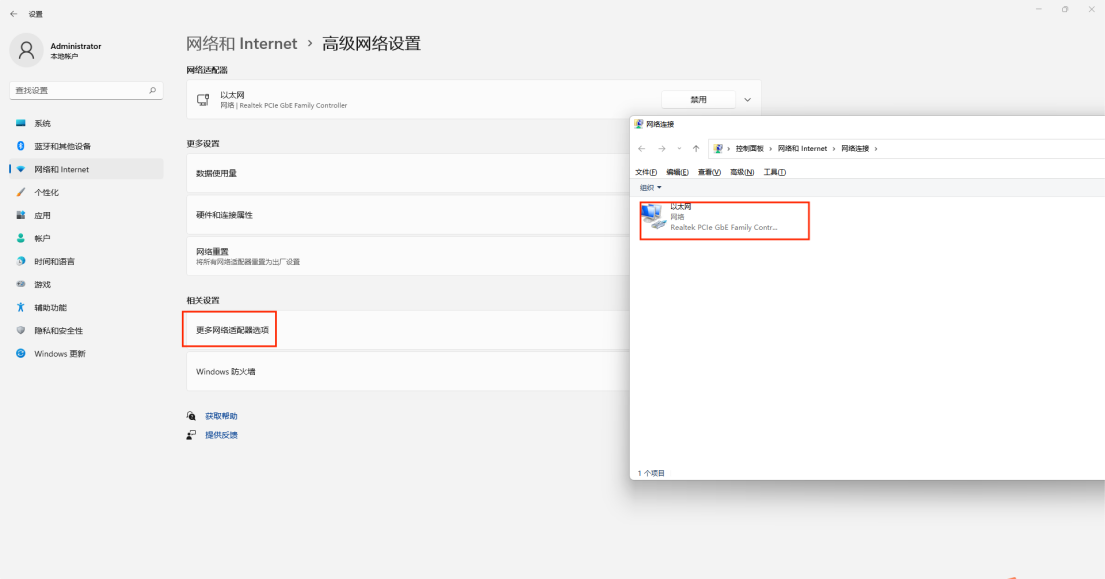Open 游戏 gaming settings
This screenshot has height=579, width=1105.
(42, 284)
